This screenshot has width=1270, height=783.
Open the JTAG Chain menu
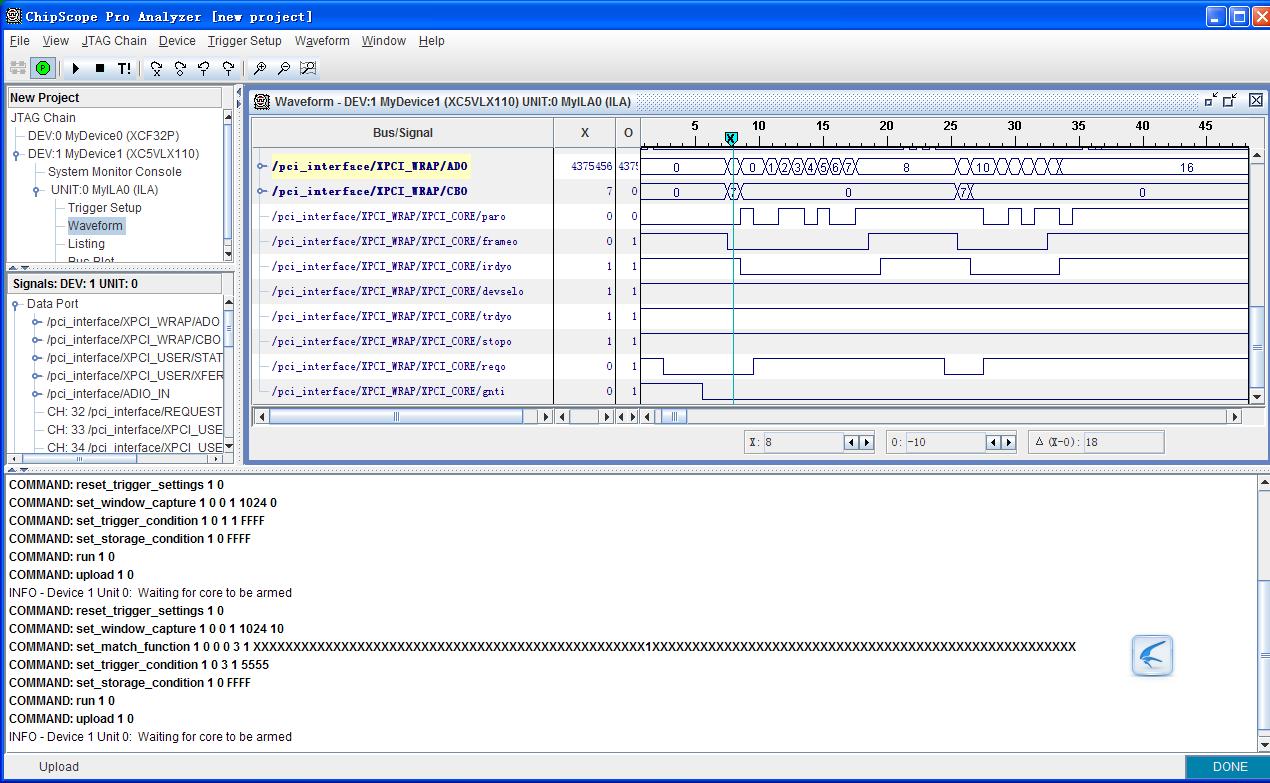pyautogui.click(x=114, y=41)
